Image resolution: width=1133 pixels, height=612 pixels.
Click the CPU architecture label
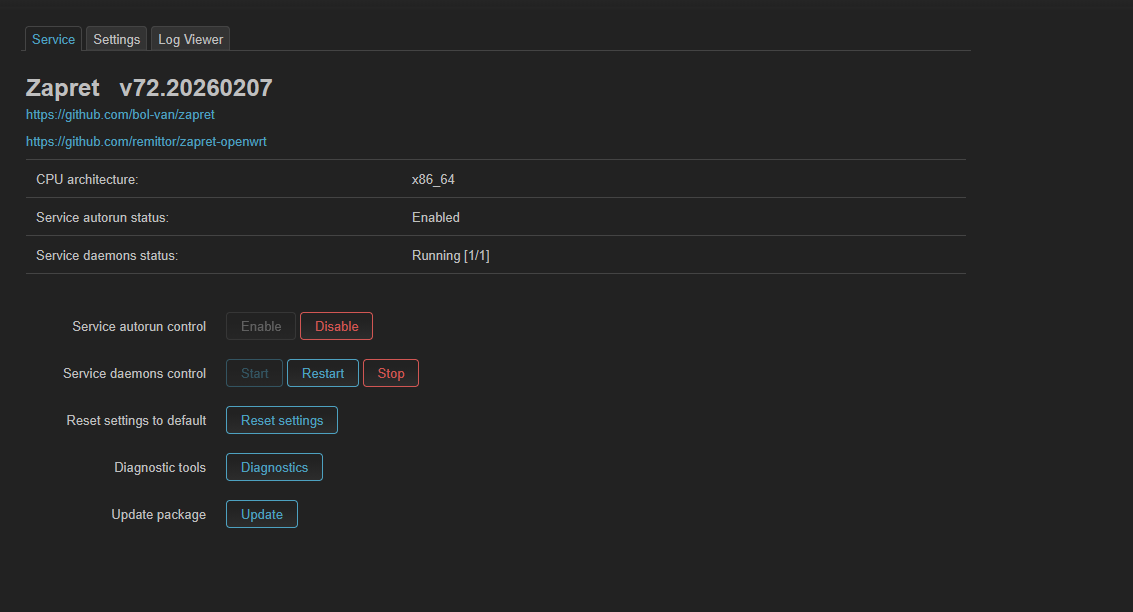point(87,179)
